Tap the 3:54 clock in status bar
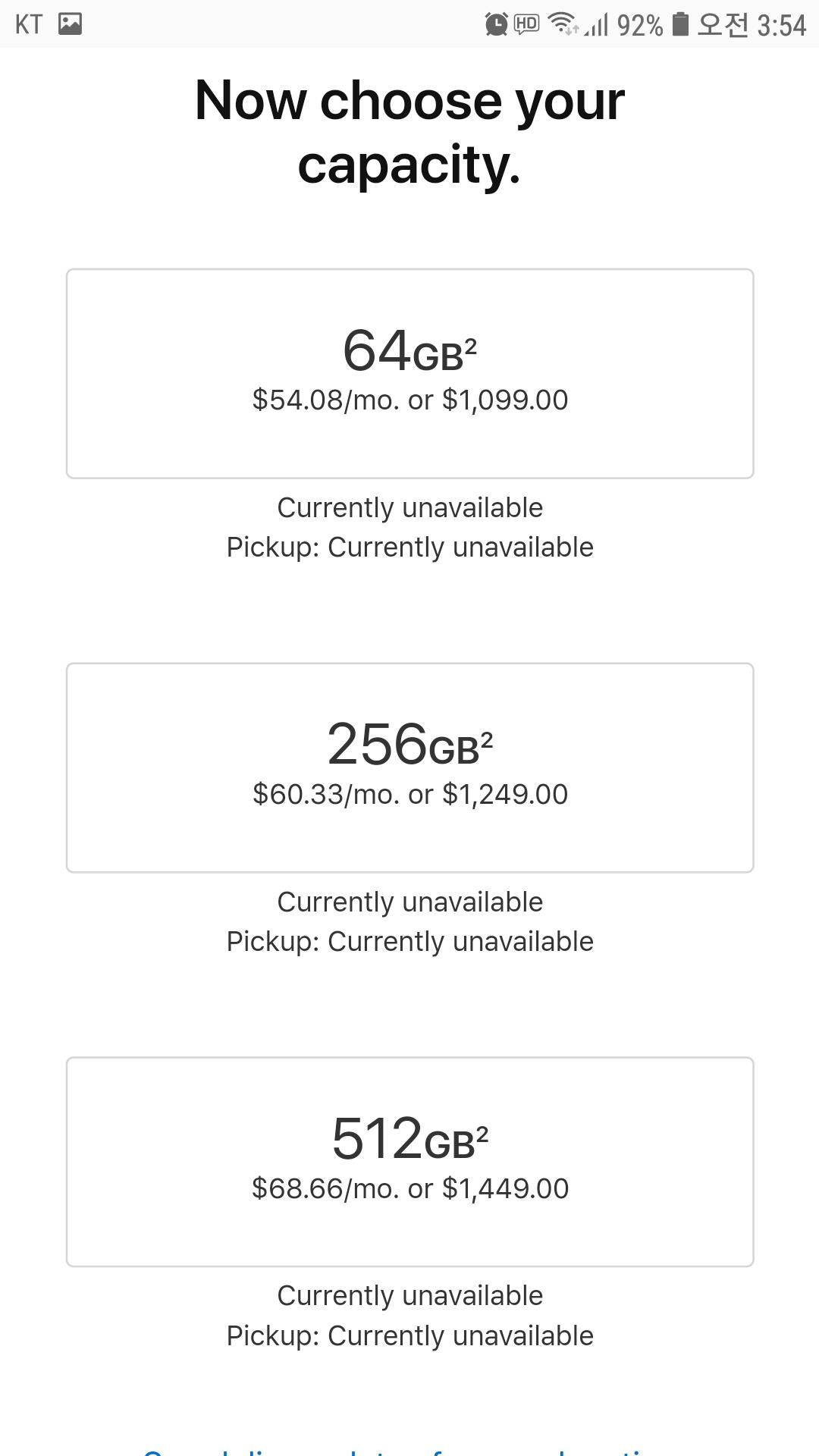The height and width of the screenshot is (1456, 819). tap(781, 25)
